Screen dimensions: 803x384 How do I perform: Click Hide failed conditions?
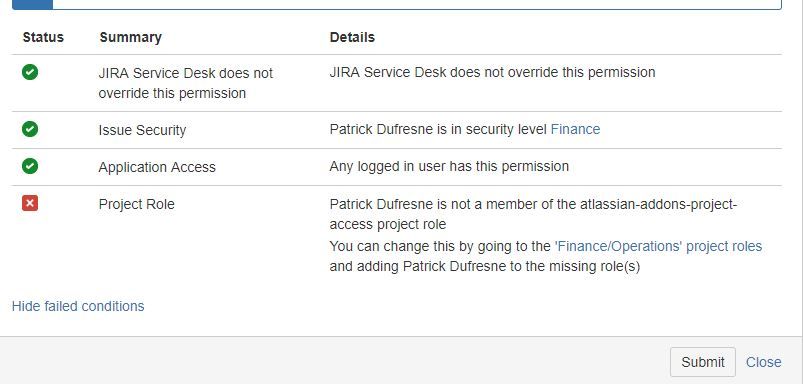click(78, 306)
